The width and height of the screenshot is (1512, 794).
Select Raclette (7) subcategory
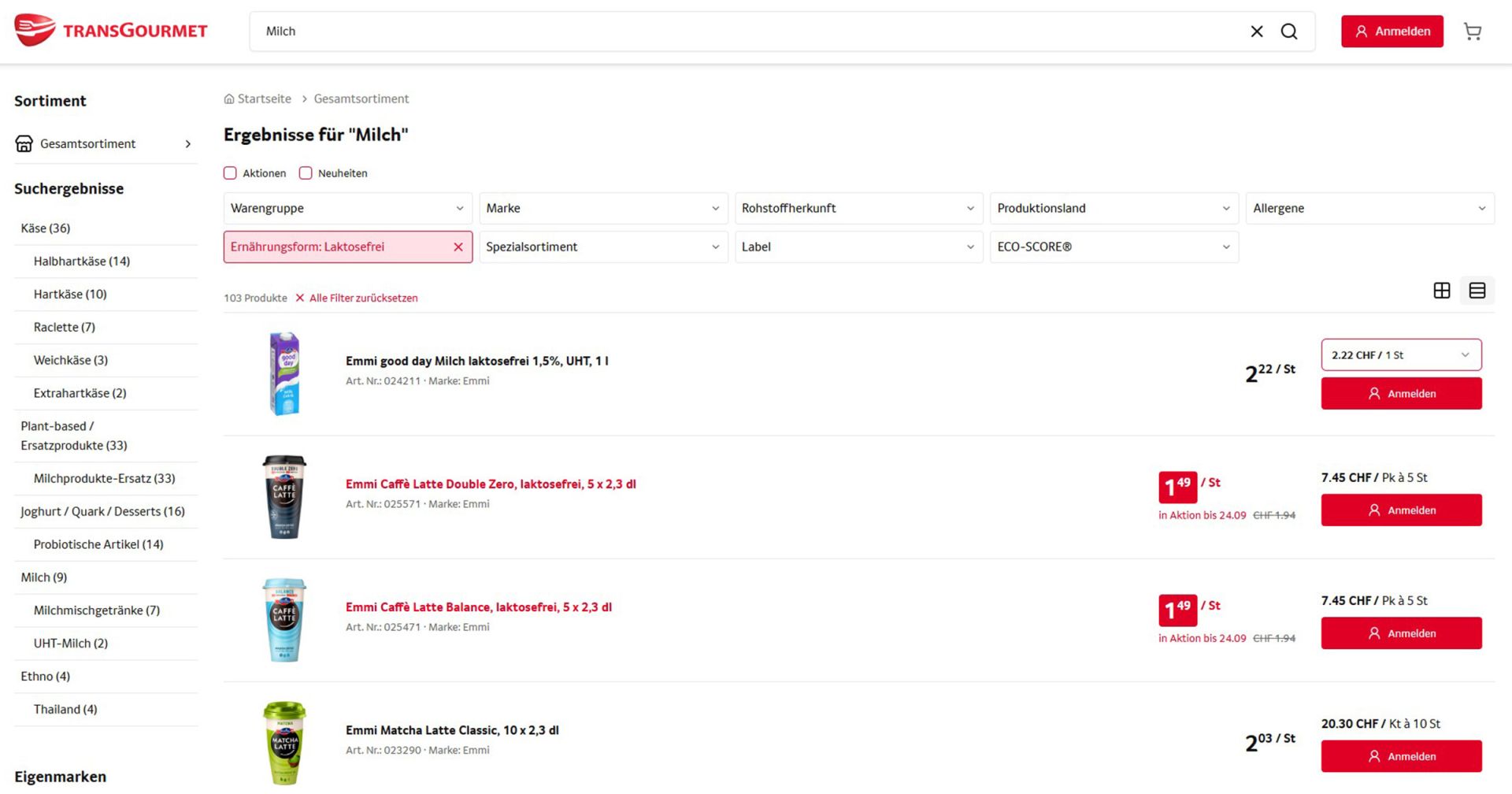pos(65,328)
